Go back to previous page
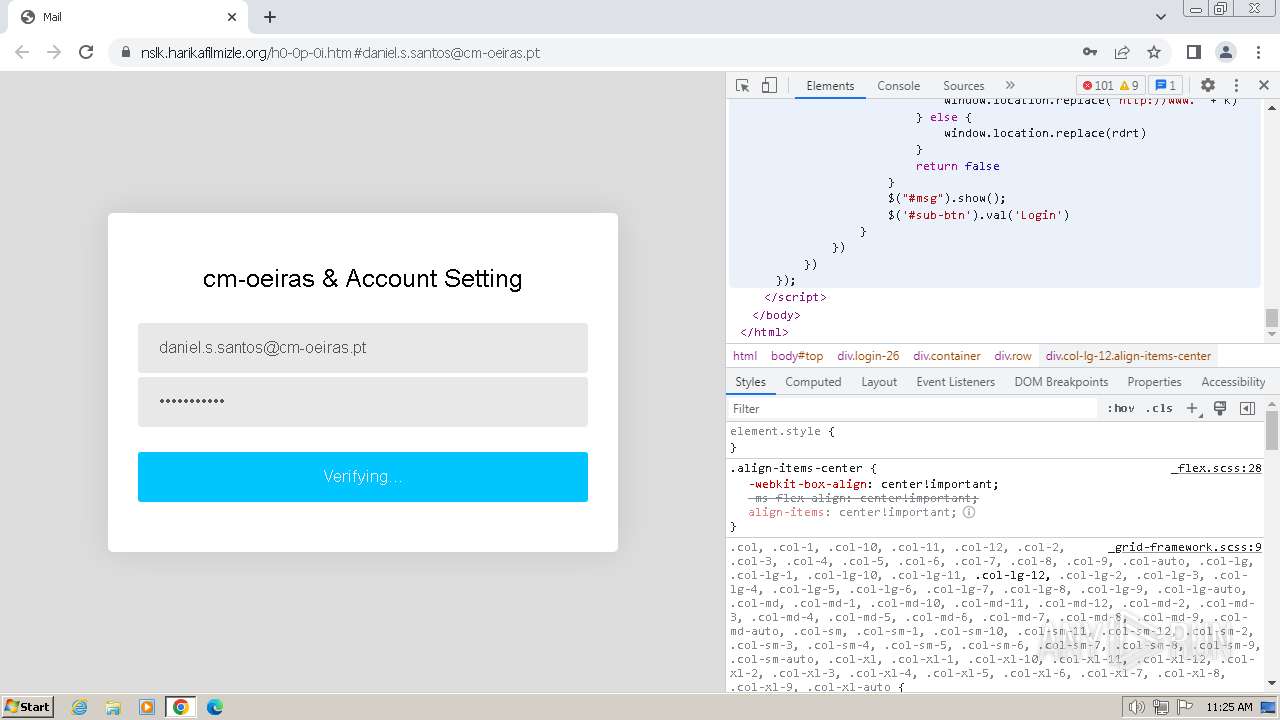 click(x=22, y=52)
